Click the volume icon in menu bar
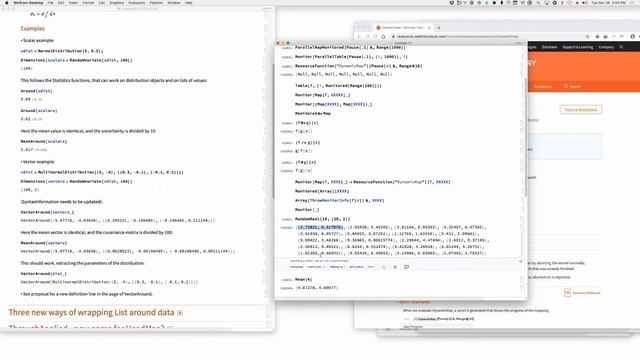This screenshot has height=360, width=640. tap(584, 3)
